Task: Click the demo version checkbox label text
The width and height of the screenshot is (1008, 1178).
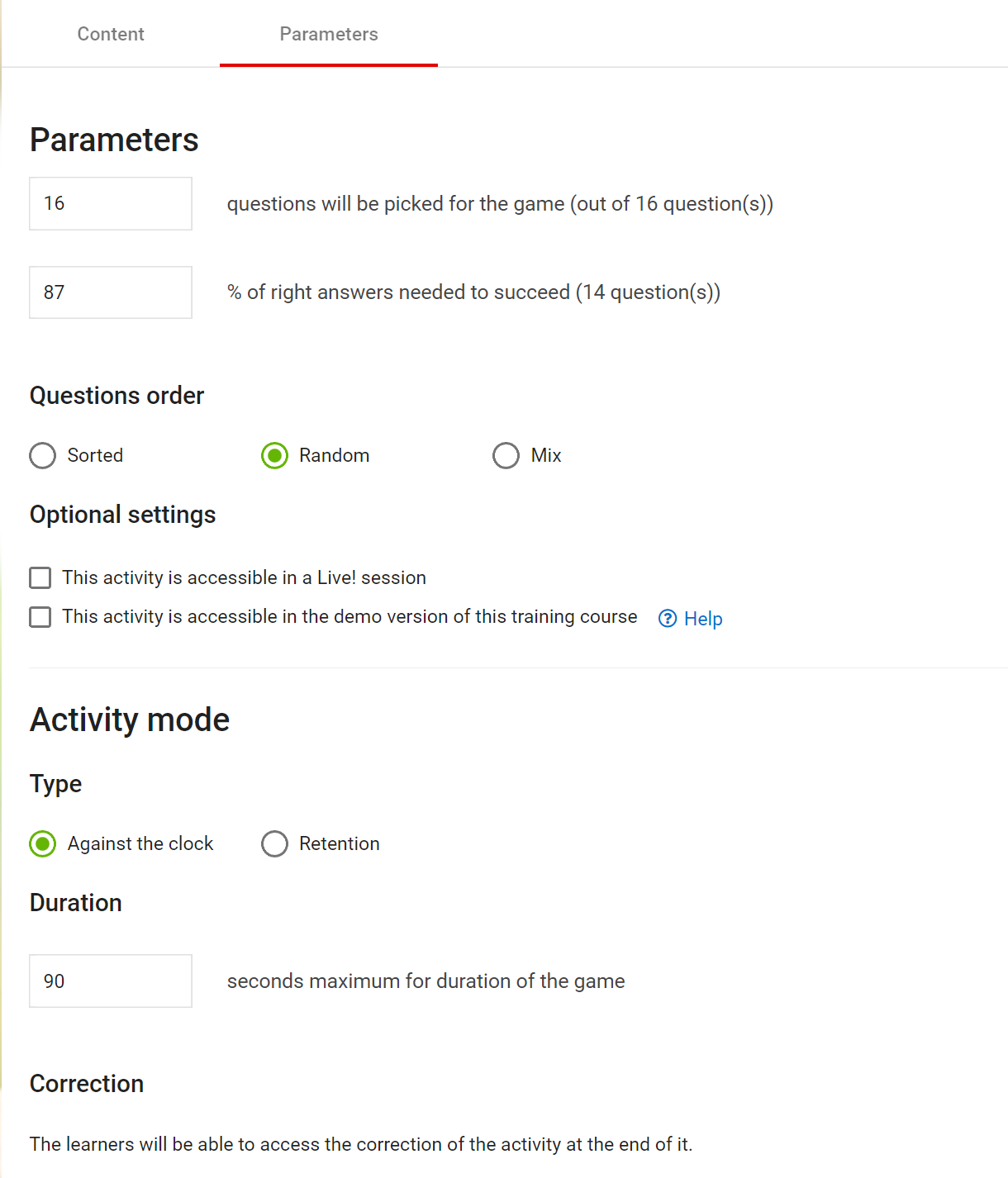Action: [x=349, y=616]
